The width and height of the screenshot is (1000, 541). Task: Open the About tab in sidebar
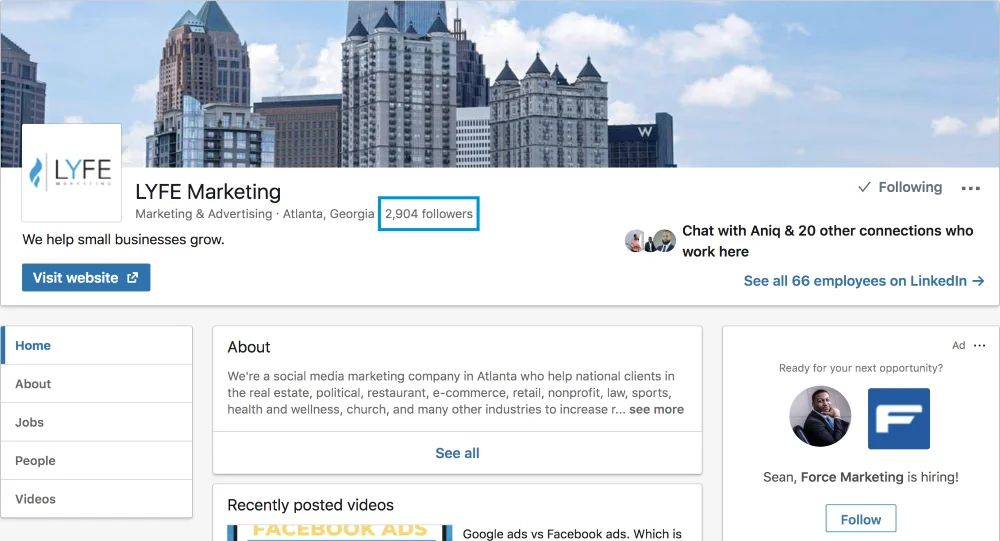97,383
